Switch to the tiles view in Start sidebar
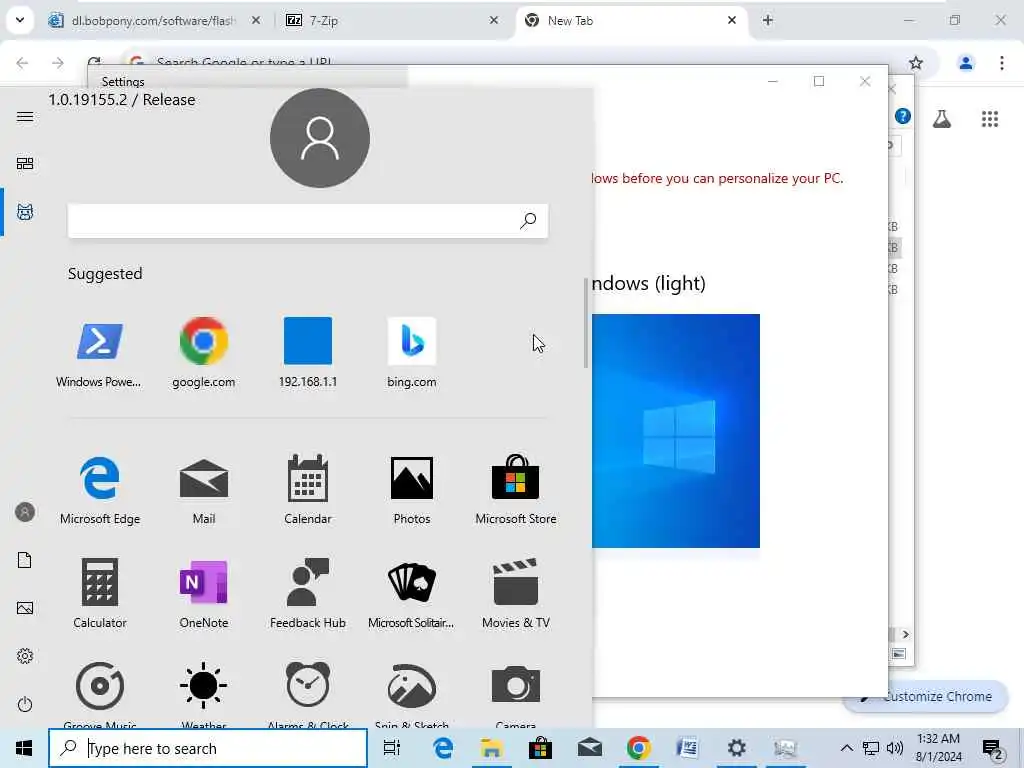 coord(25,163)
